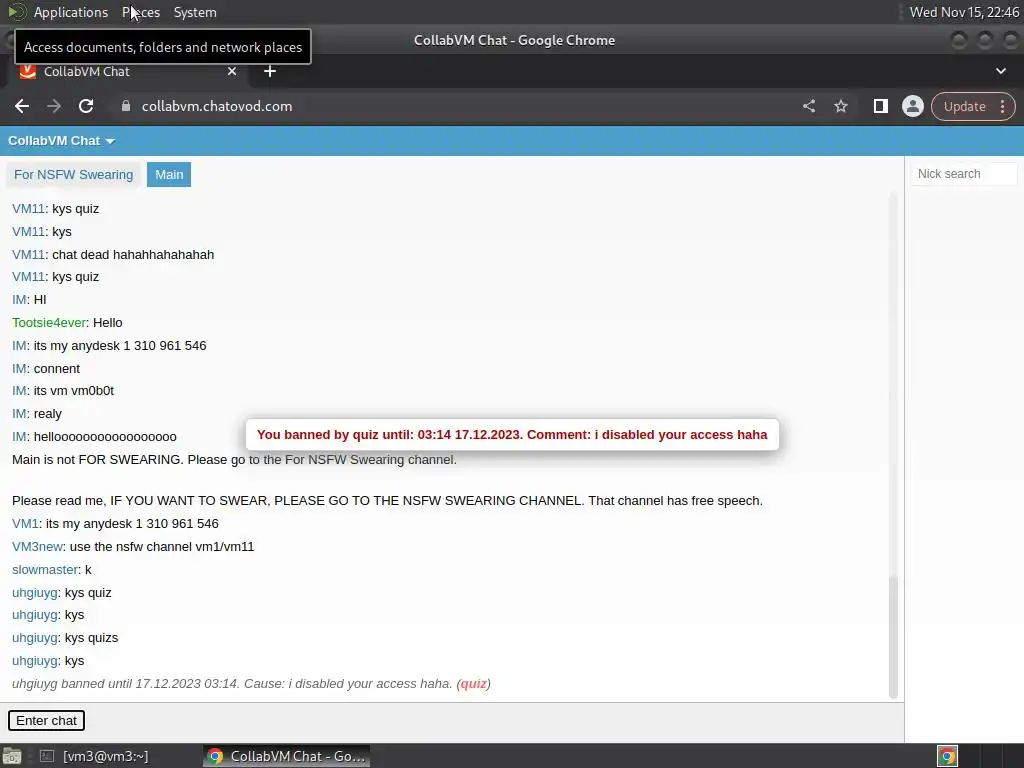1024x768 pixels.
Task: Click the 'Please read me' notice line
Action: [387, 501]
